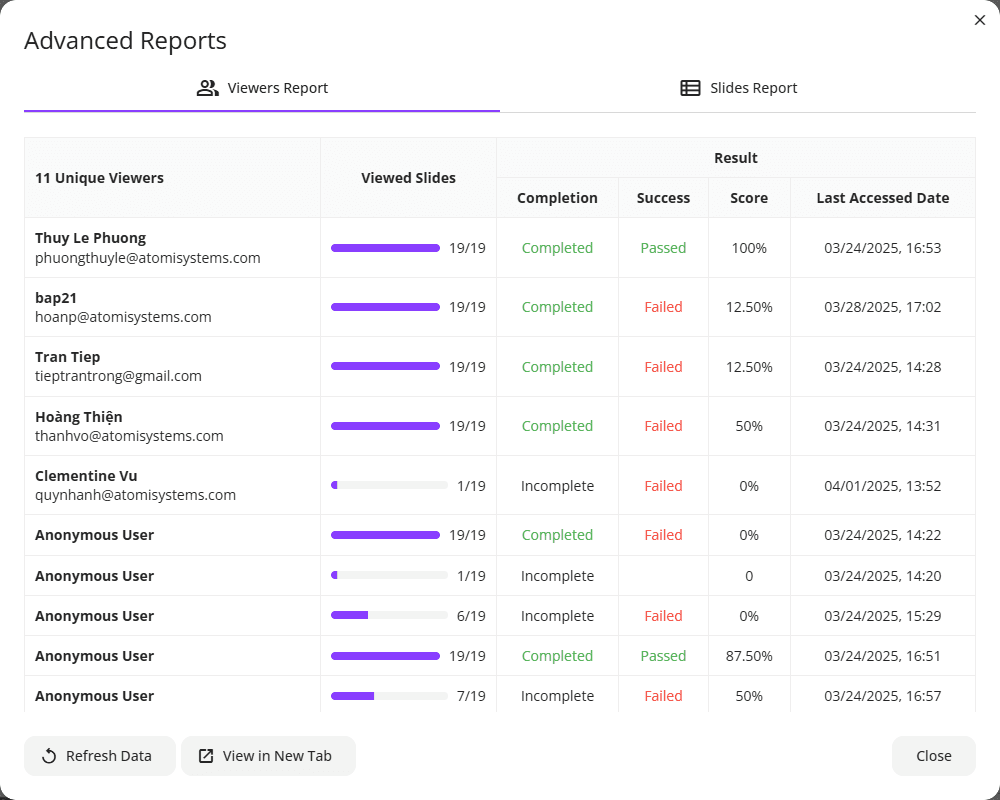Click the circular refresh arrow icon
This screenshot has width=1000, height=800.
49,756
